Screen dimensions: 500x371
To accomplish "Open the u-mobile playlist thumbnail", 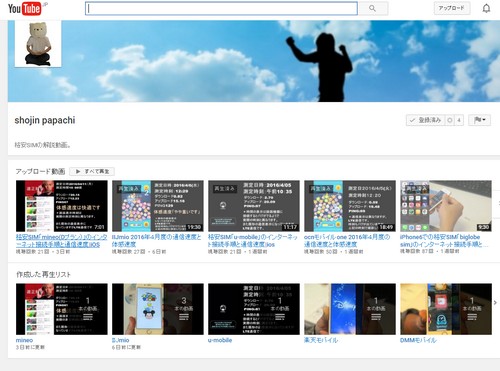I will coord(254,309).
